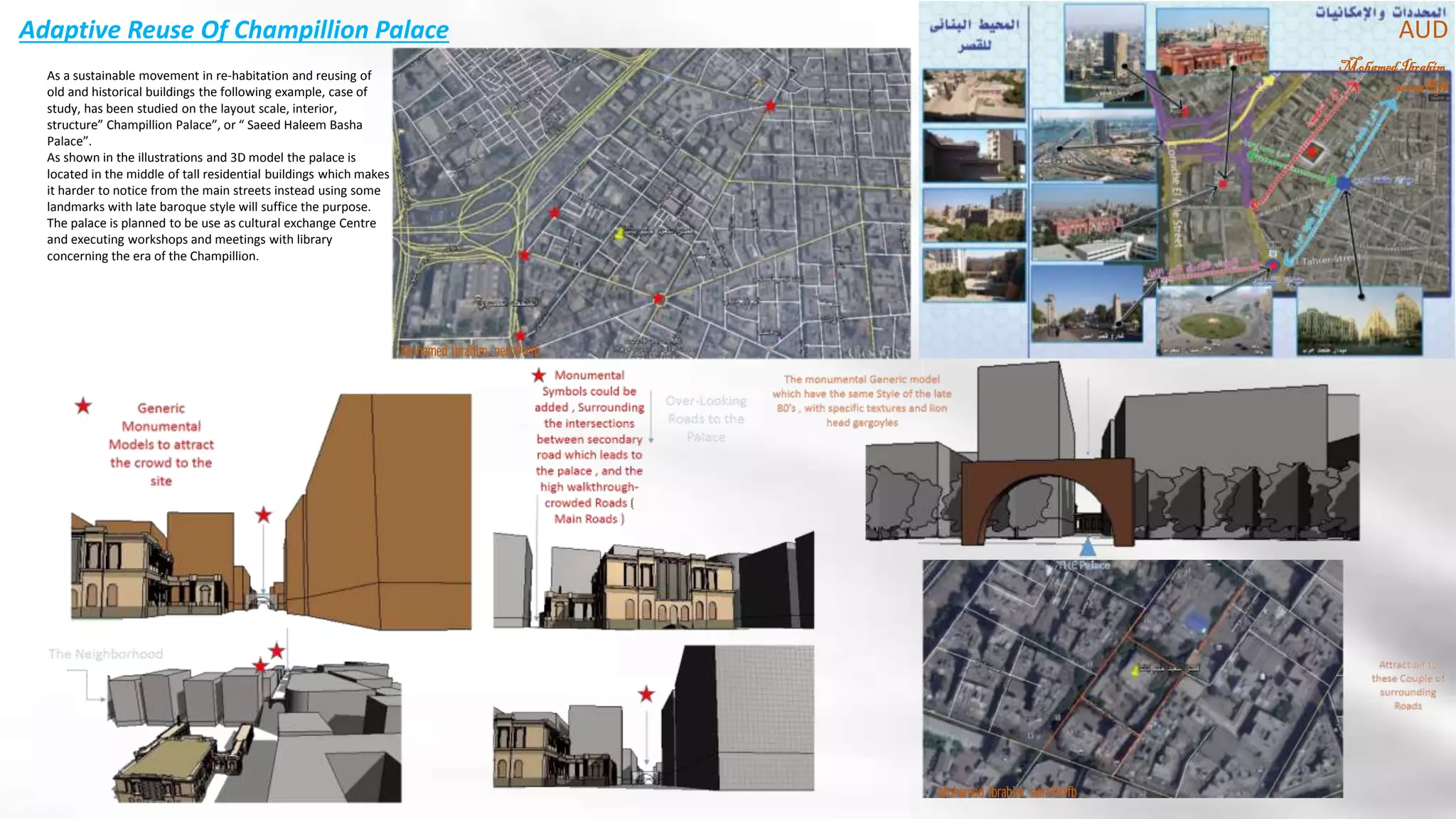Screen dimensions: 1456x819
Task: Click the yellow pin on the lower satellite map
Action: pyautogui.click(x=1135, y=670)
